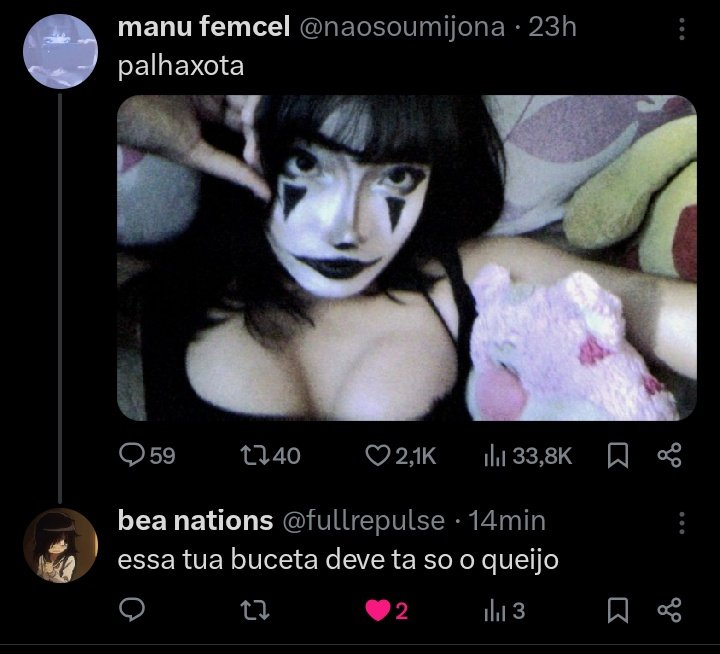View analytics showing 33,8K views

point(528,455)
